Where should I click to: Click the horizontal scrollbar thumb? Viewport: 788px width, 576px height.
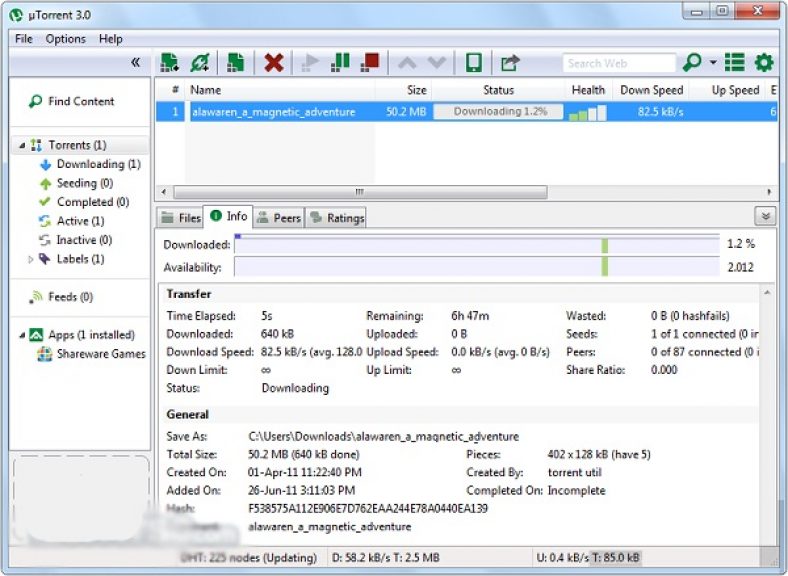360,192
